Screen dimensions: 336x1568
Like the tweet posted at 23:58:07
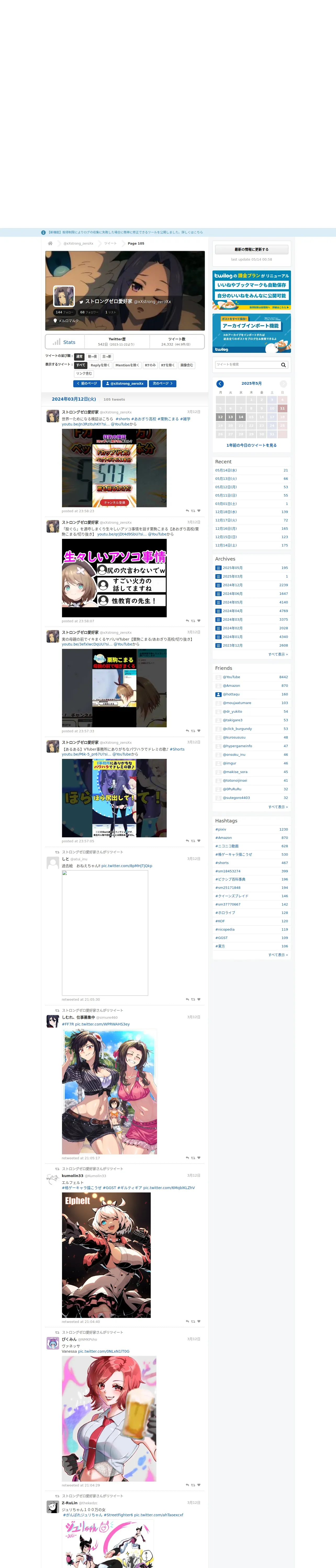pos(199,621)
